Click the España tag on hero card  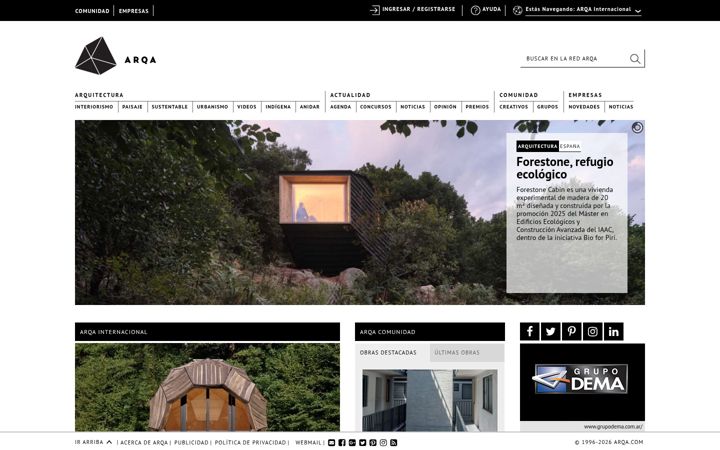[570, 146]
